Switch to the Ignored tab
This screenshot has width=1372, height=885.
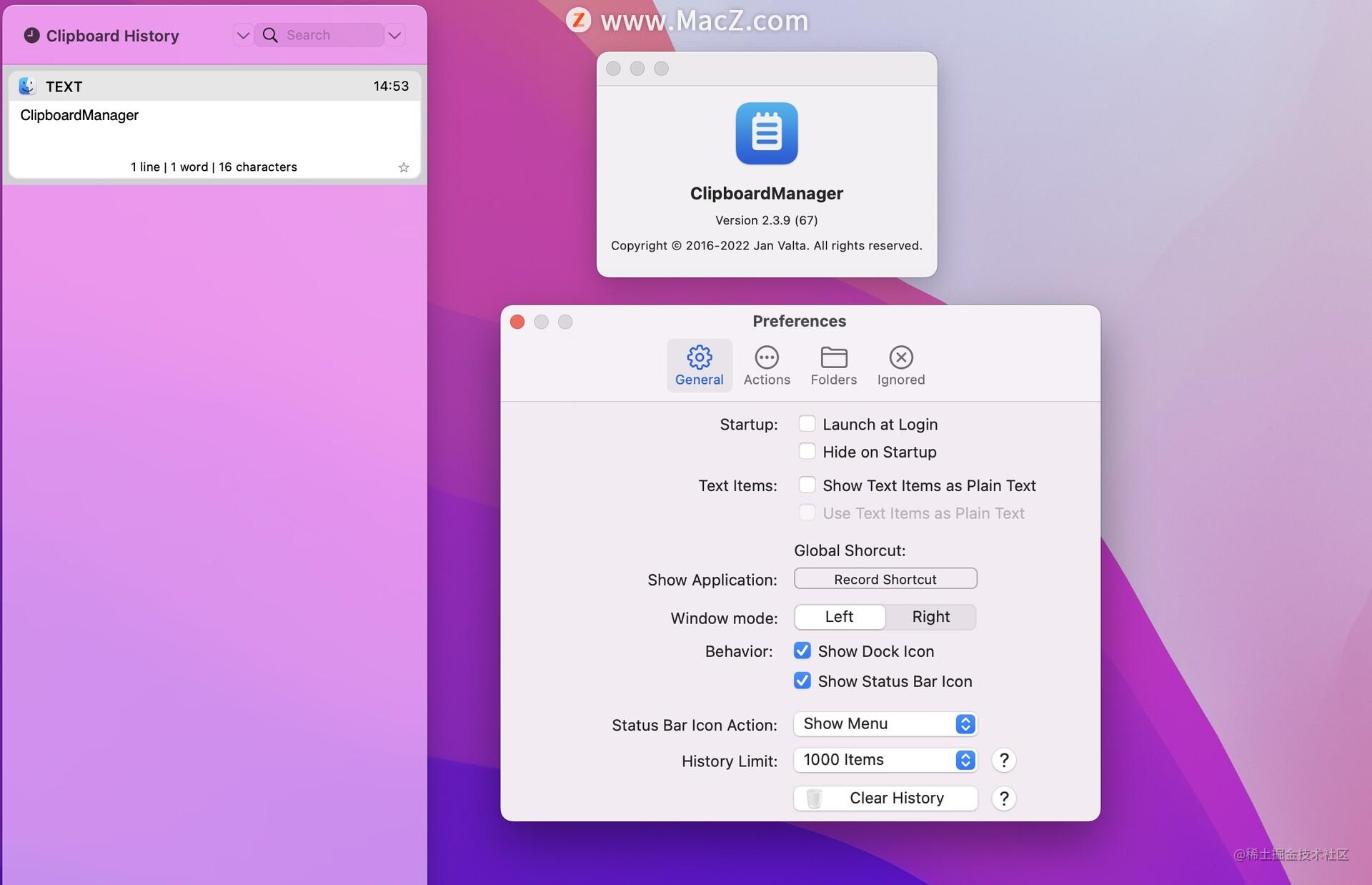pyautogui.click(x=900, y=365)
